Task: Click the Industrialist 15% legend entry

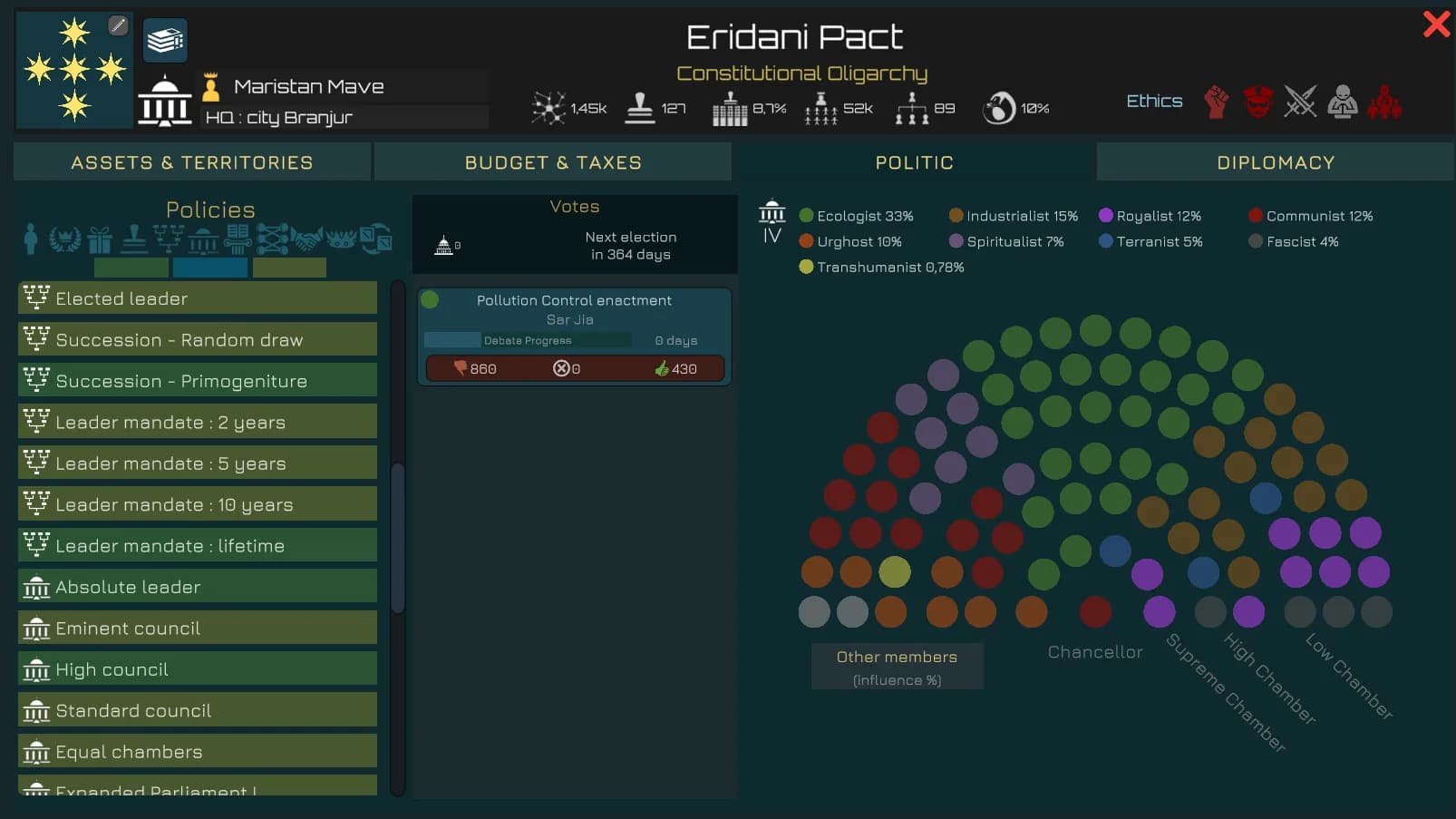Action: pyautogui.click(x=1013, y=216)
